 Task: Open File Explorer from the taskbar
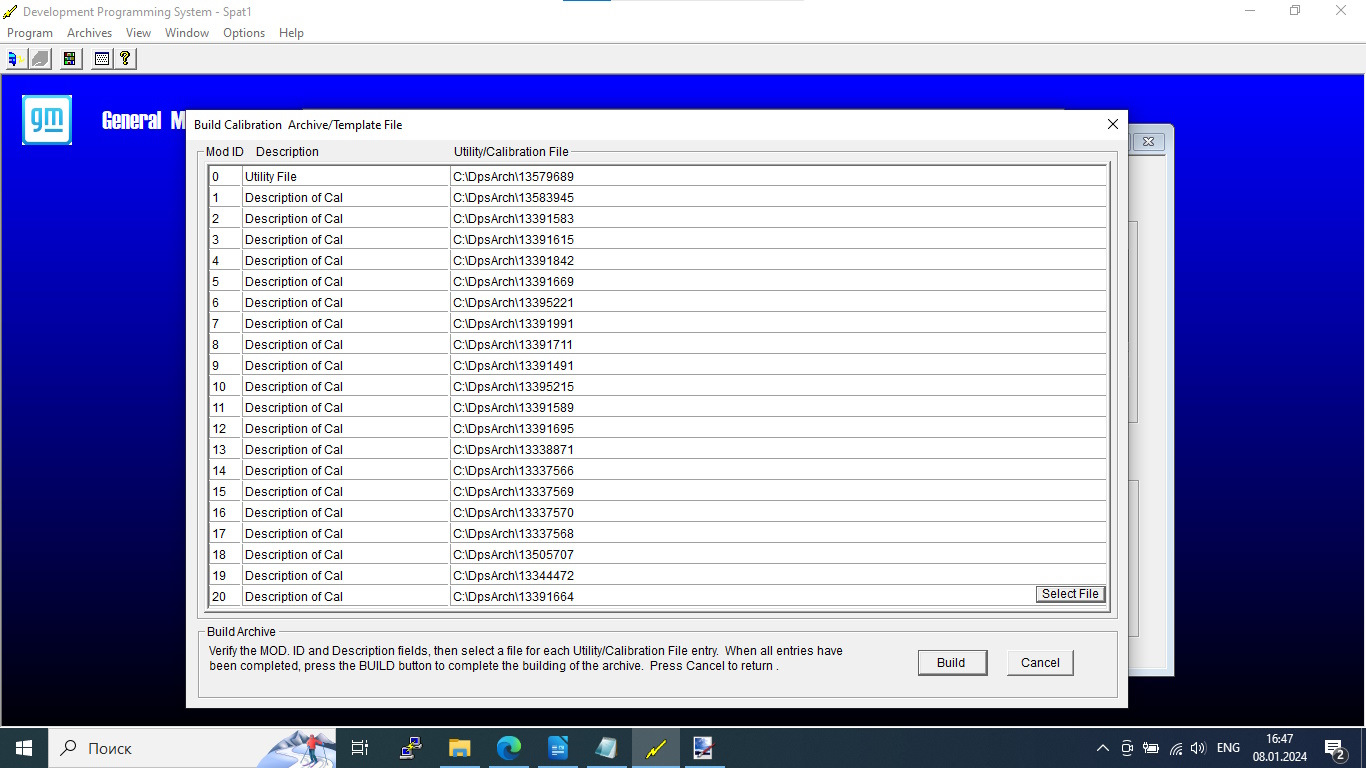point(459,748)
